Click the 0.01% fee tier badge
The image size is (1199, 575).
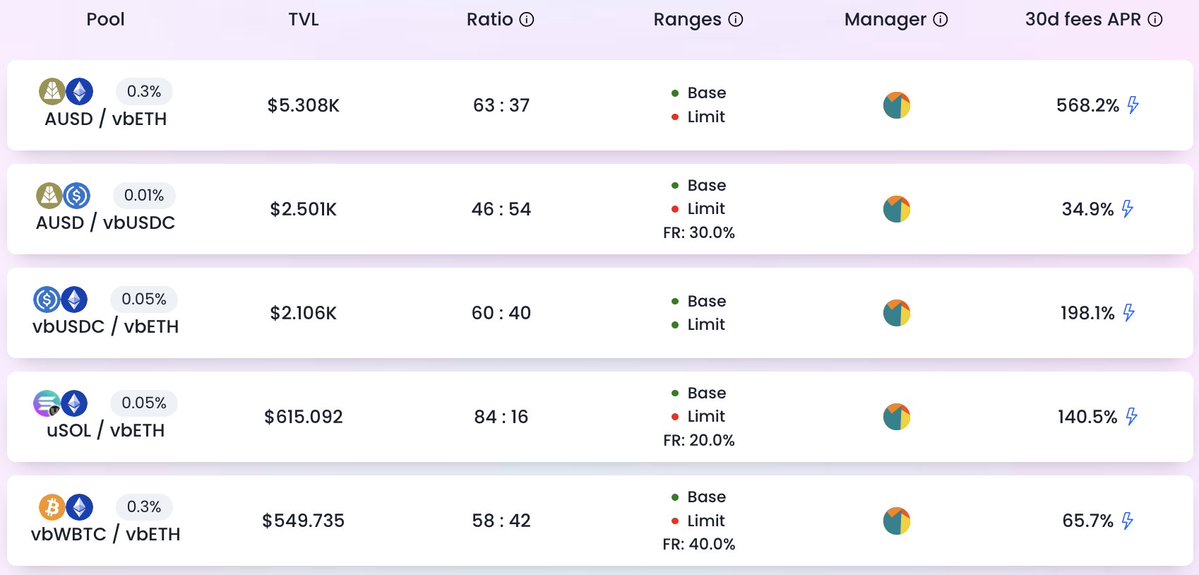[144, 195]
